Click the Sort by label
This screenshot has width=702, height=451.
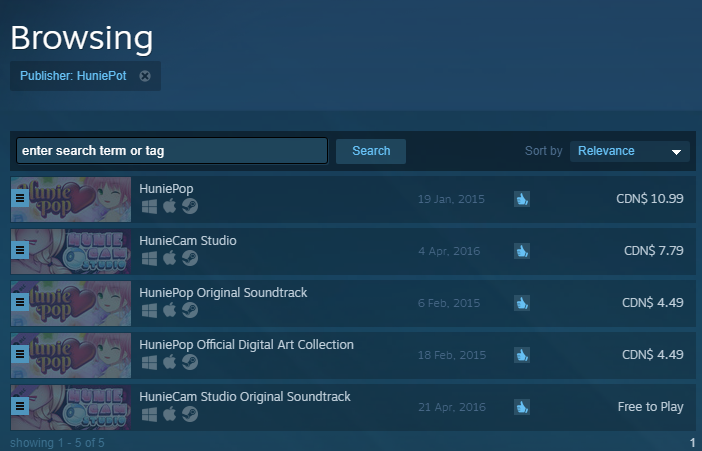pos(544,151)
